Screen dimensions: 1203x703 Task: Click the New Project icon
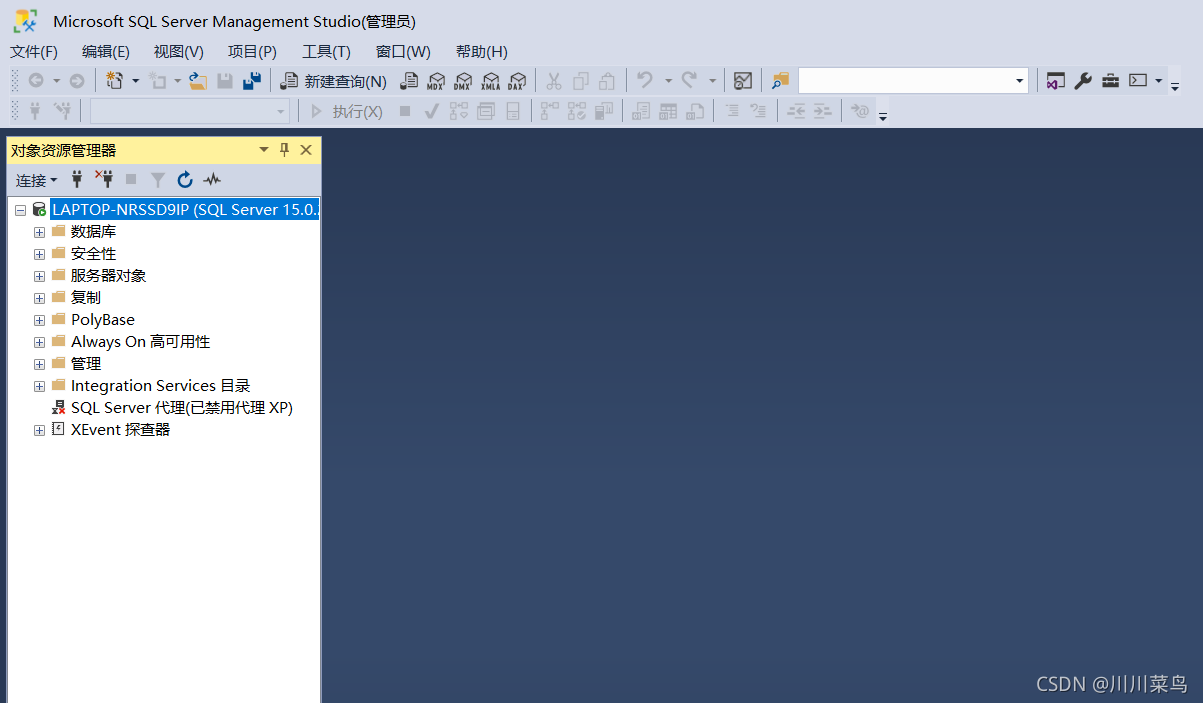[x=115, y=81]
